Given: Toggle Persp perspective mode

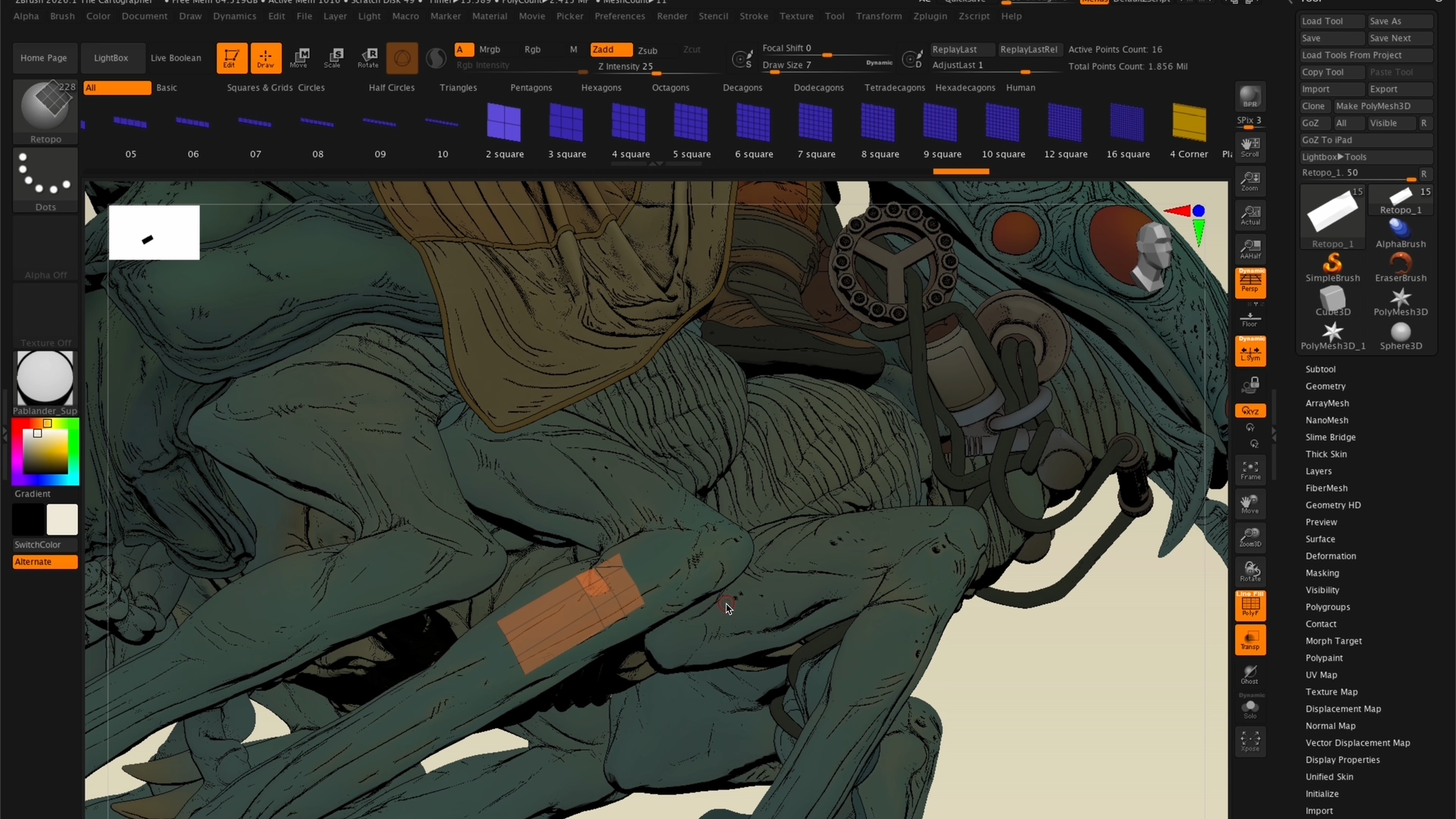Looking at the screenshot, I should (1250, 283).
